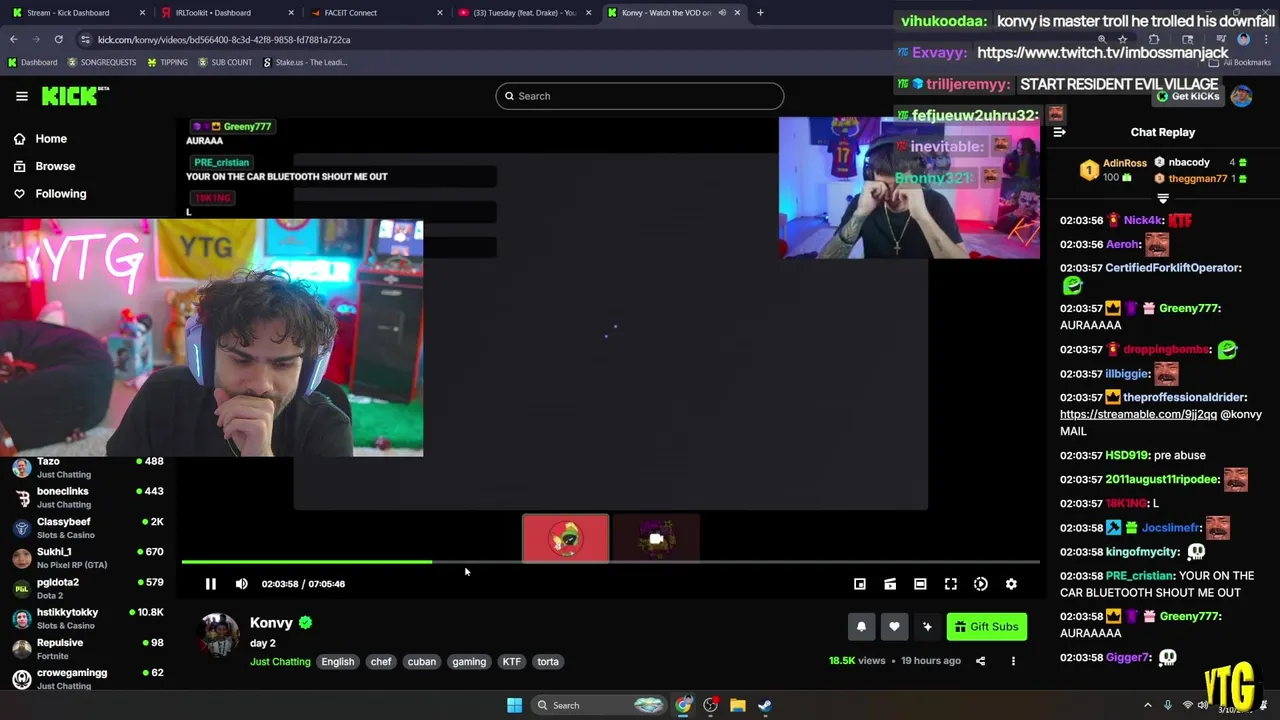The width and height of the screenshot is (1280, 720).
Task: Open Repulsive channel in sidebar
Action: coord(87,649)
